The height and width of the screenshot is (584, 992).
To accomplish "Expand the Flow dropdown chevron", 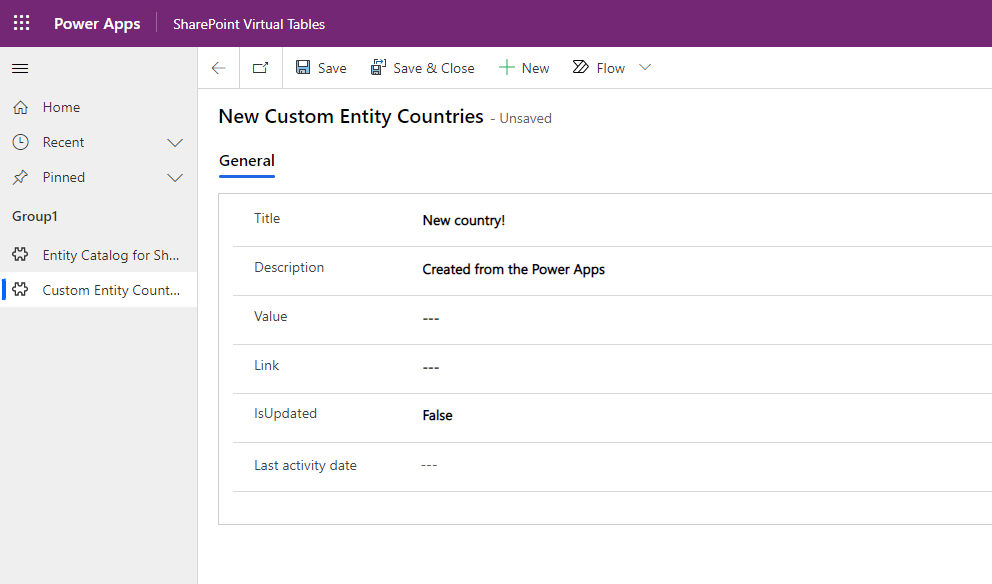I will tap(645, 68).
